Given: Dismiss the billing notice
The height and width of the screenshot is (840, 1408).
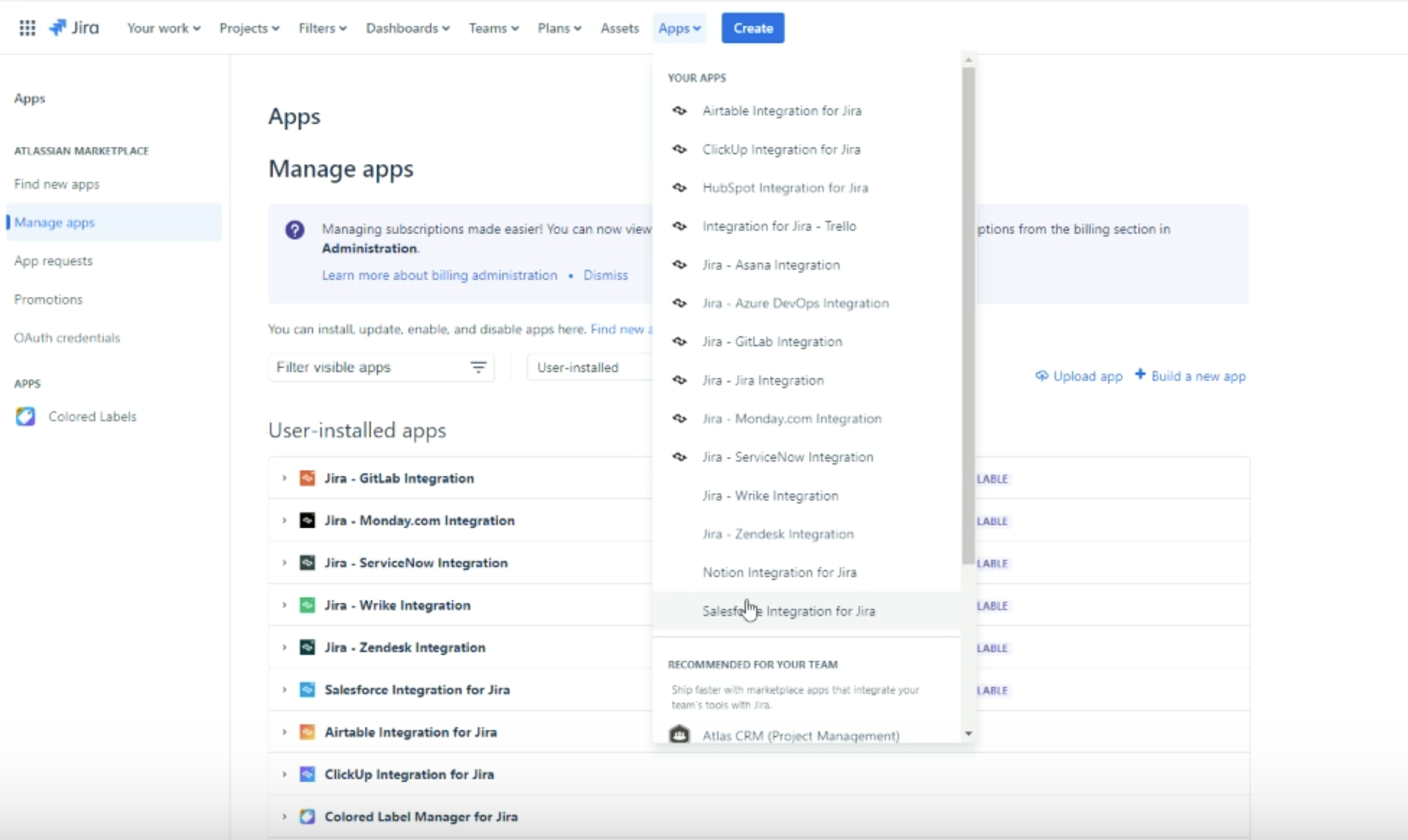Looking at the screenshot, I should (605, 275).
